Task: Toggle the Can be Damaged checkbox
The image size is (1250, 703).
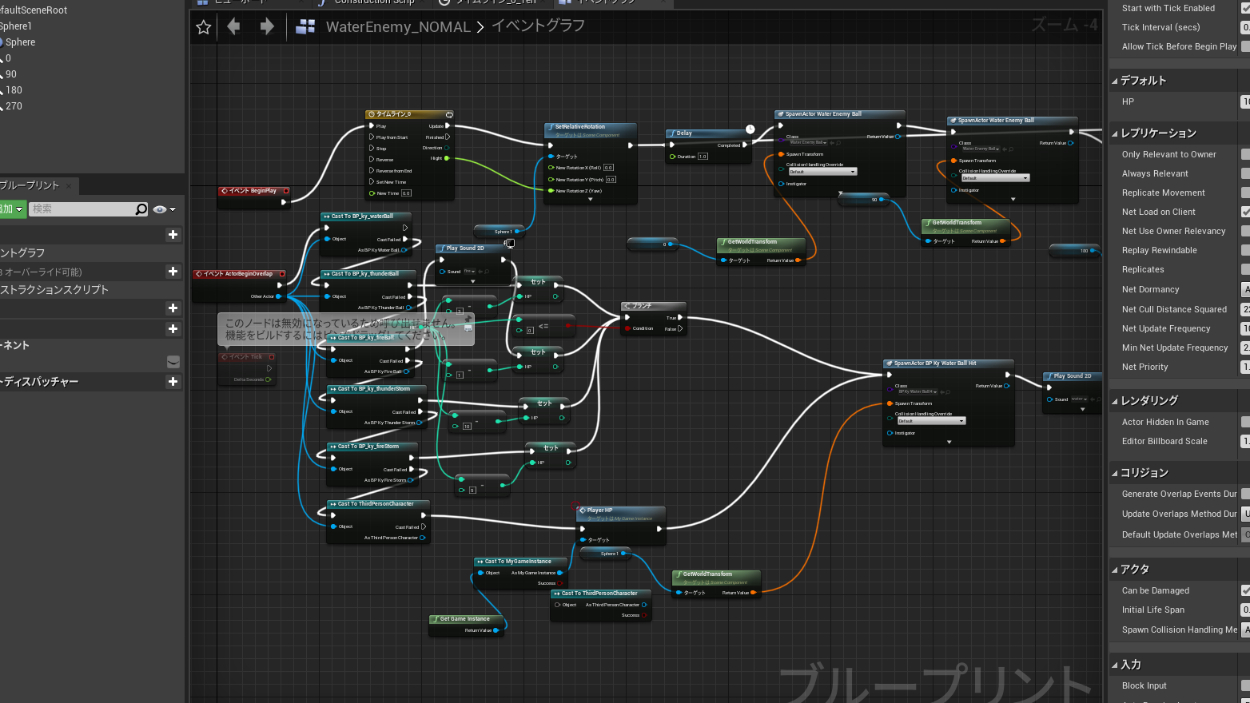Action: [1246, 591]
